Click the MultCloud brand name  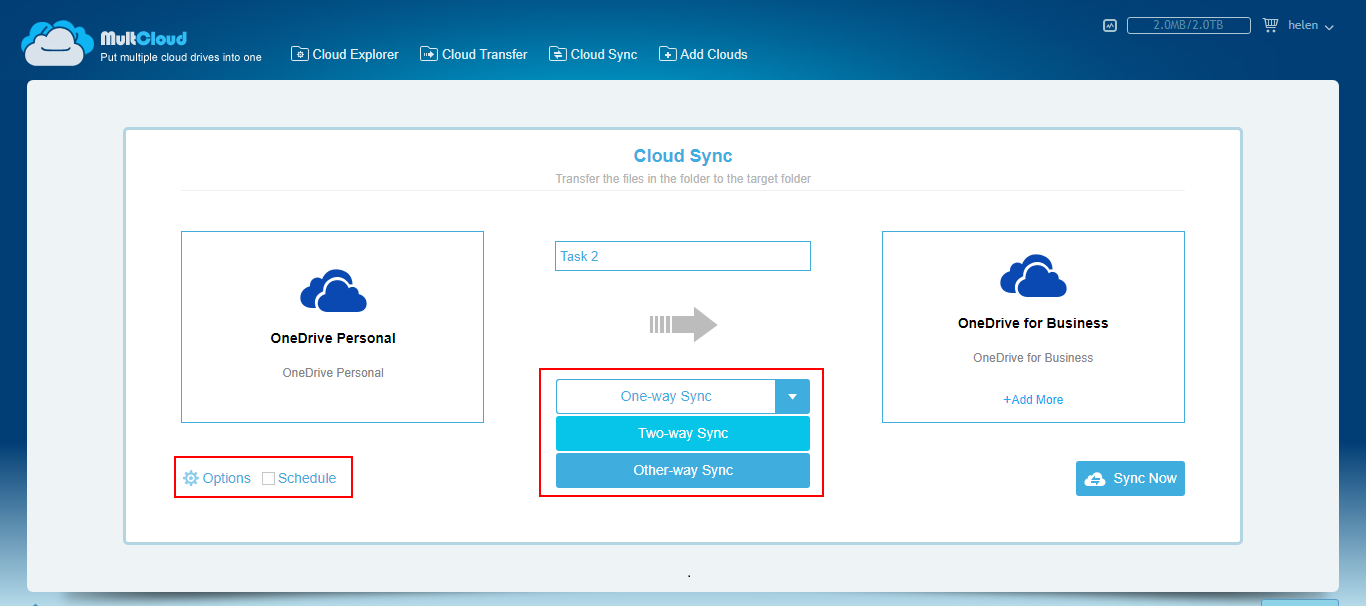coord(143,38)
